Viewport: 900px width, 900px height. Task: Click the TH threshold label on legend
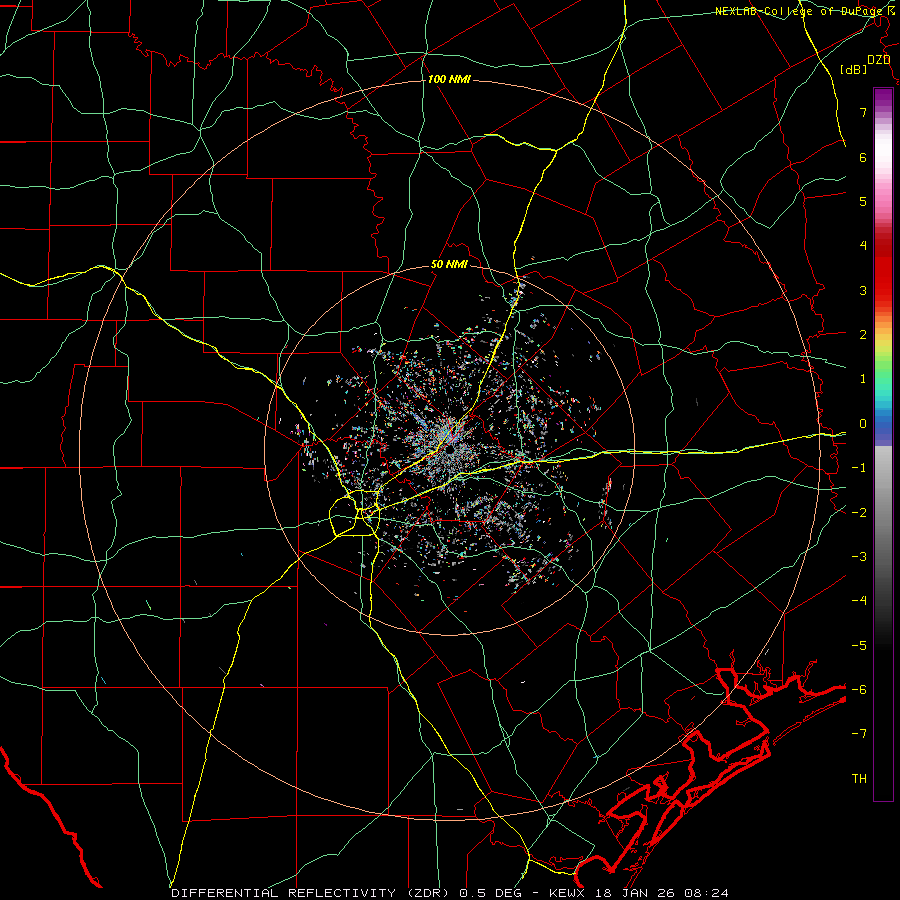coord(859,779)
